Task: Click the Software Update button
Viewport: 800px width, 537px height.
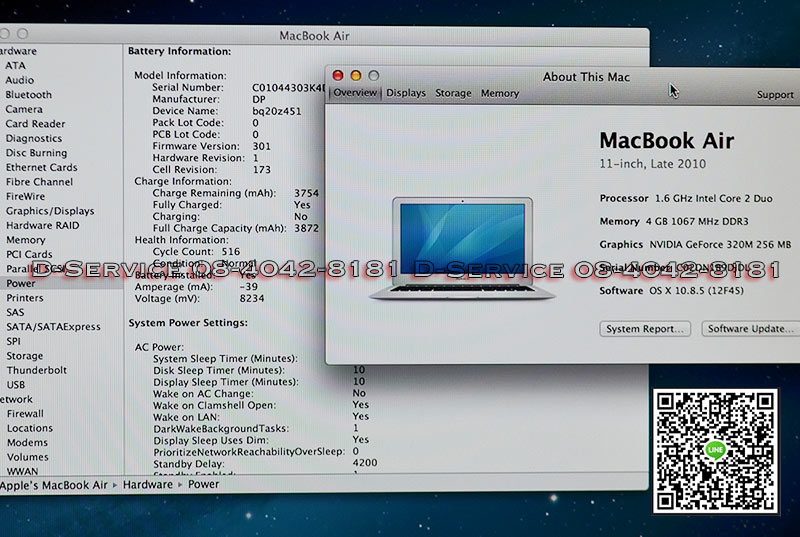Action: [750, 329]
